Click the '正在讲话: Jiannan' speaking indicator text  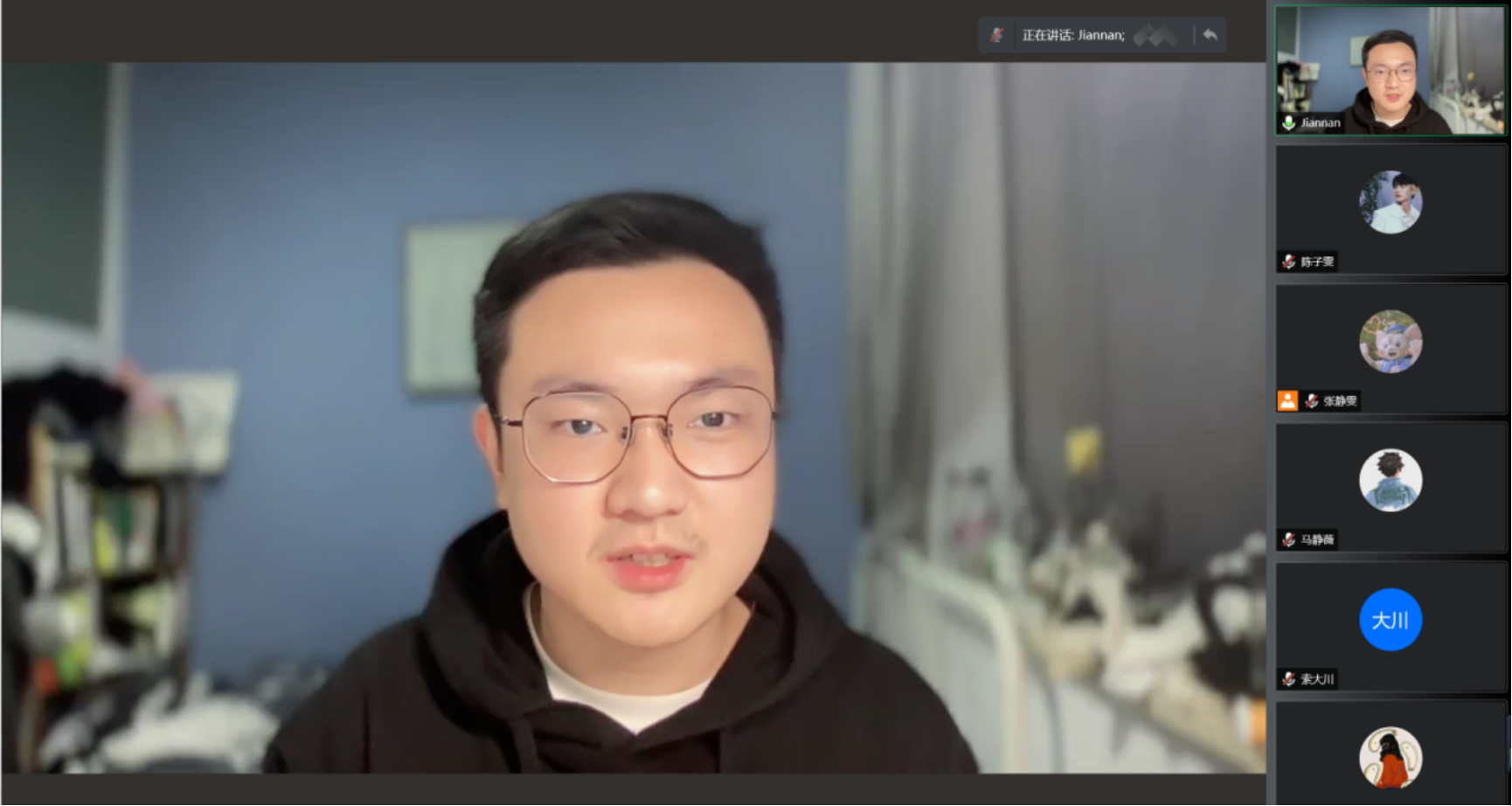pyautogui.click(x=1073, y=35)
